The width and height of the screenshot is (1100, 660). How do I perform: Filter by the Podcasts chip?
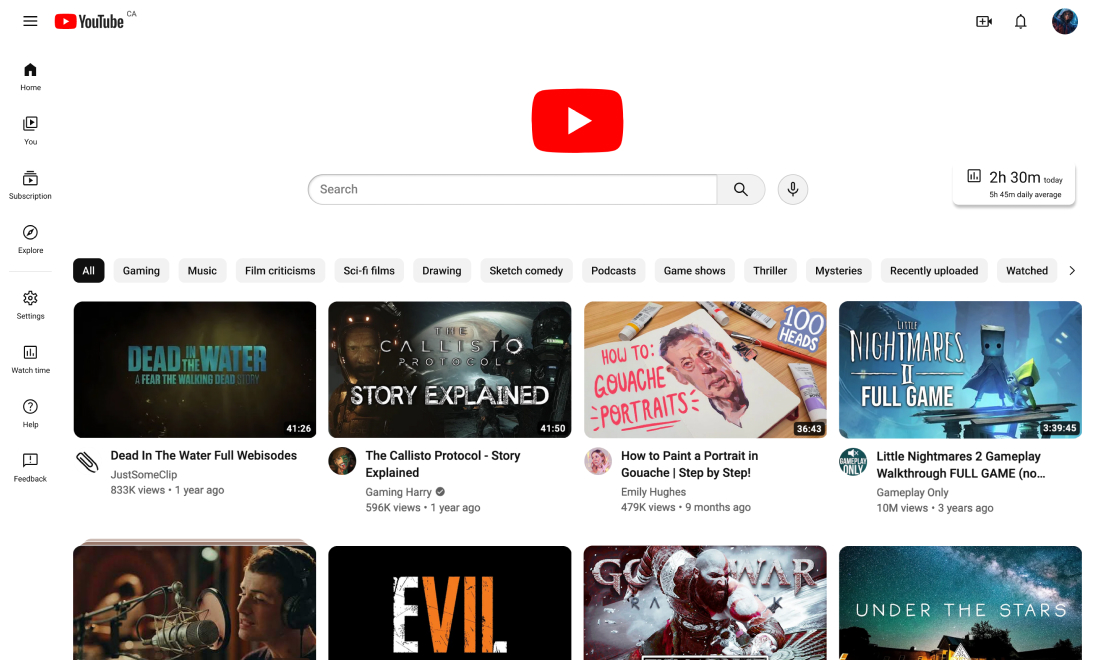[613, 271]
